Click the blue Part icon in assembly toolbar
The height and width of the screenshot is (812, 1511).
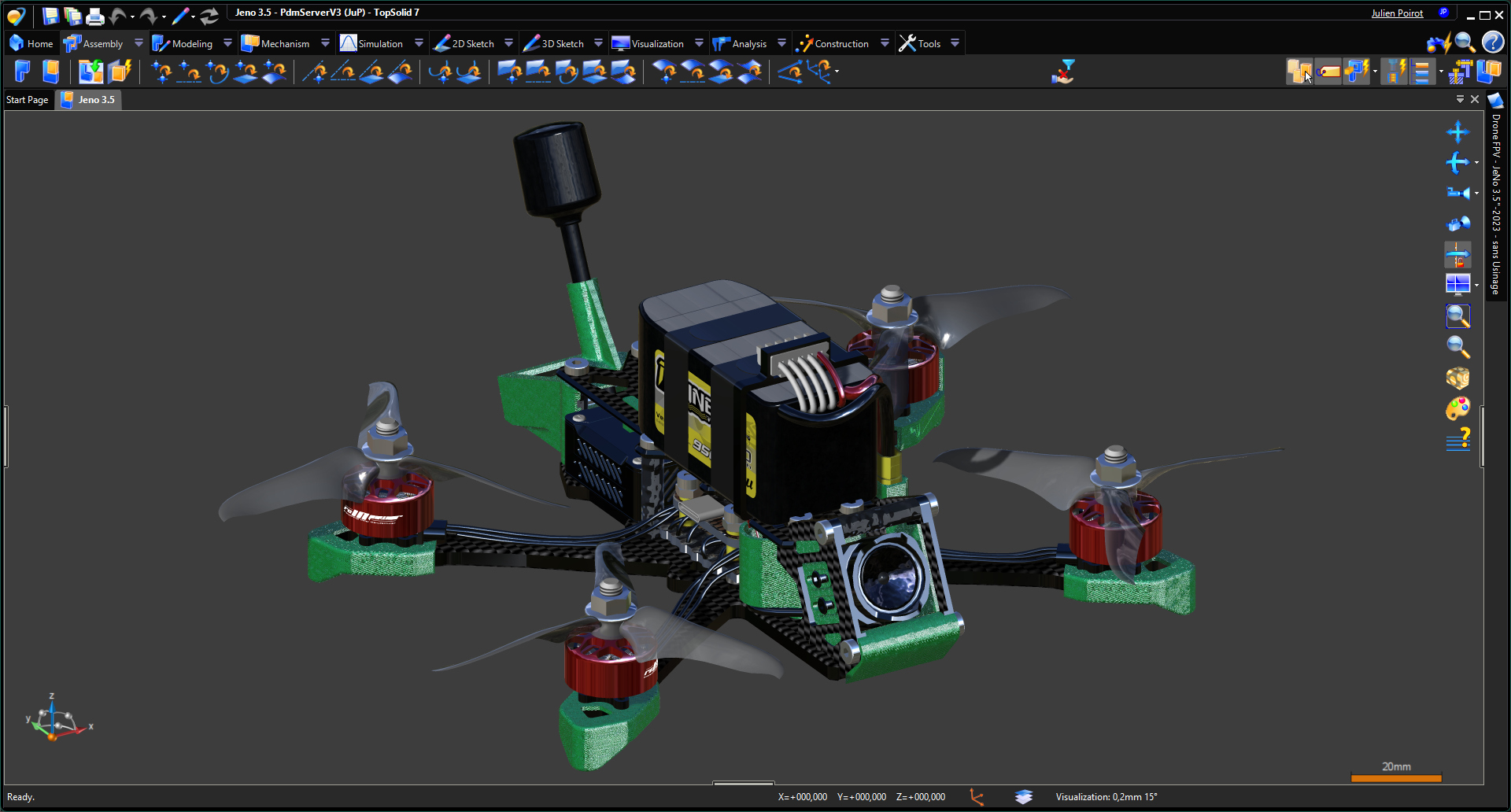point(22,72)
